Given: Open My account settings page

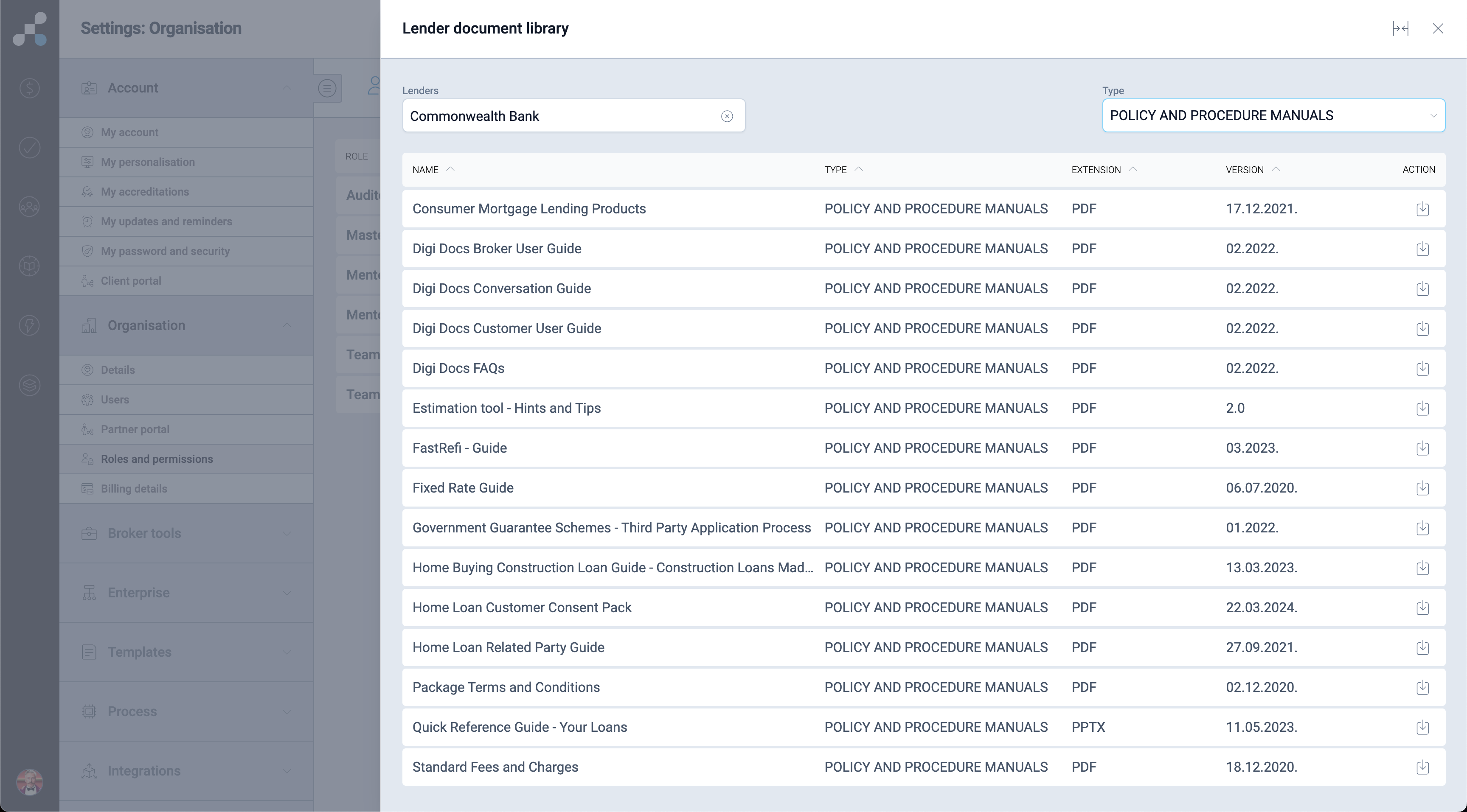Looking at the screenshot, I should pyautogui.click(x=186, y=132).
